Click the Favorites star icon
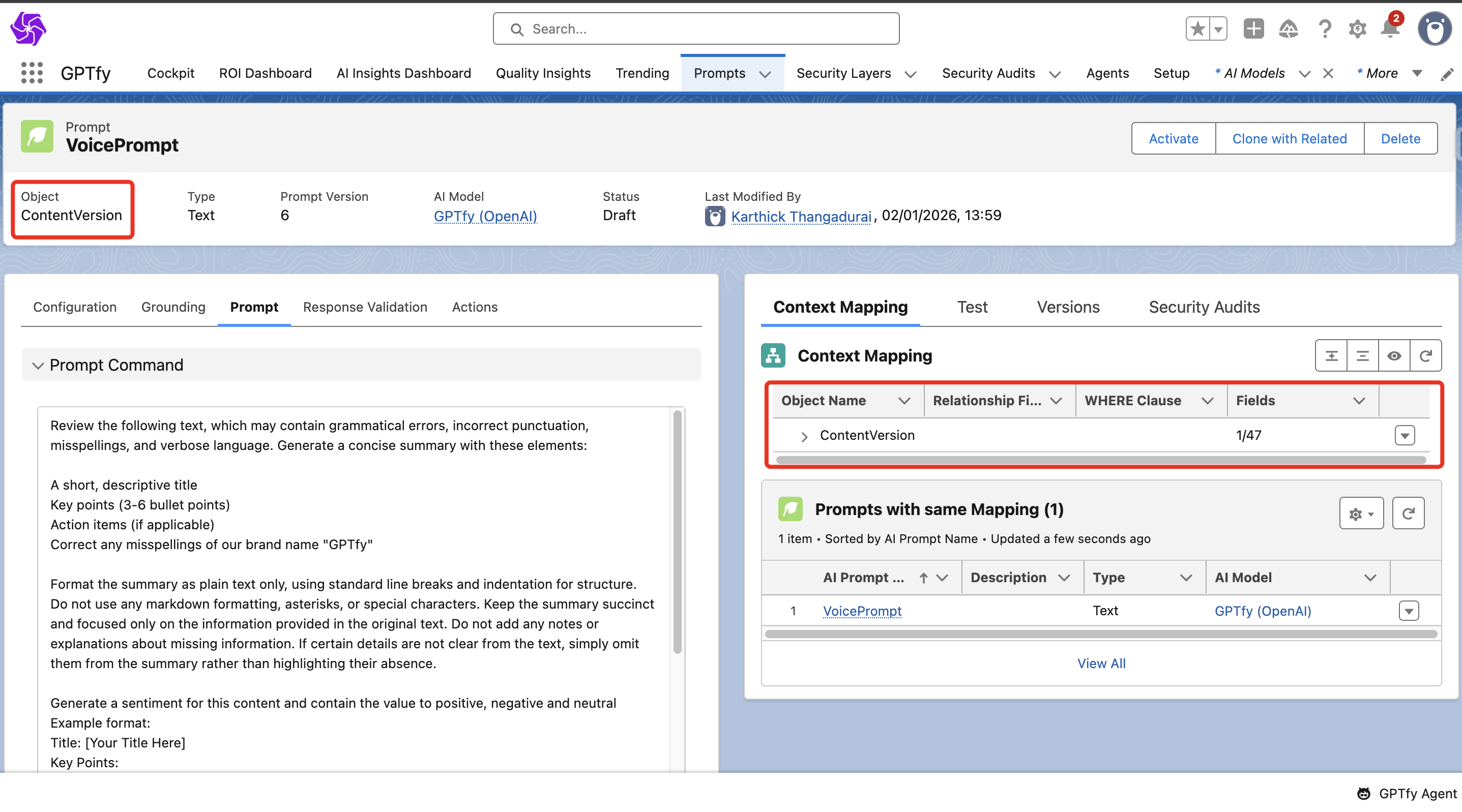This screenshot has height=812, width=1462. click(1197, 28)
